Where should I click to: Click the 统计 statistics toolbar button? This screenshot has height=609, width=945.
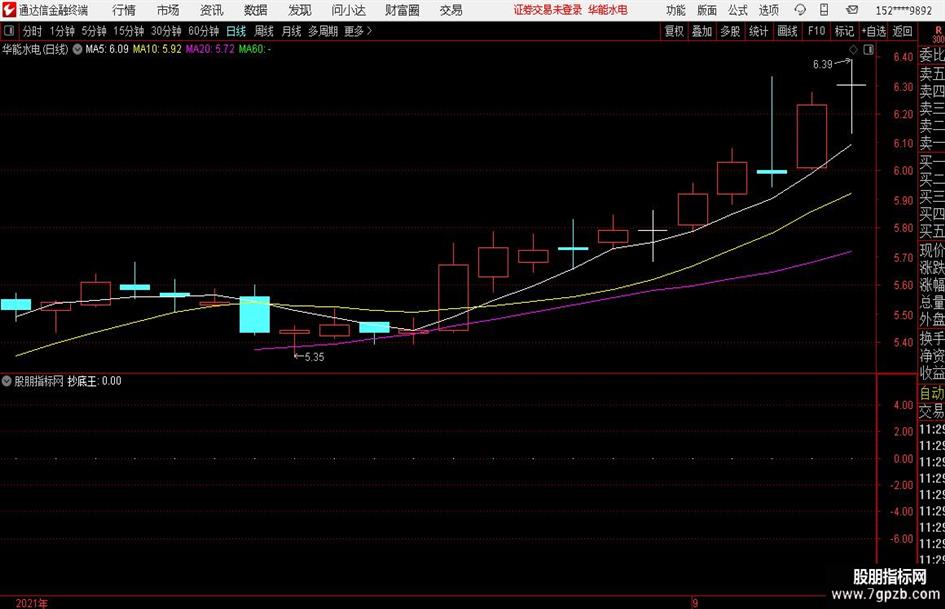[758, 31]
